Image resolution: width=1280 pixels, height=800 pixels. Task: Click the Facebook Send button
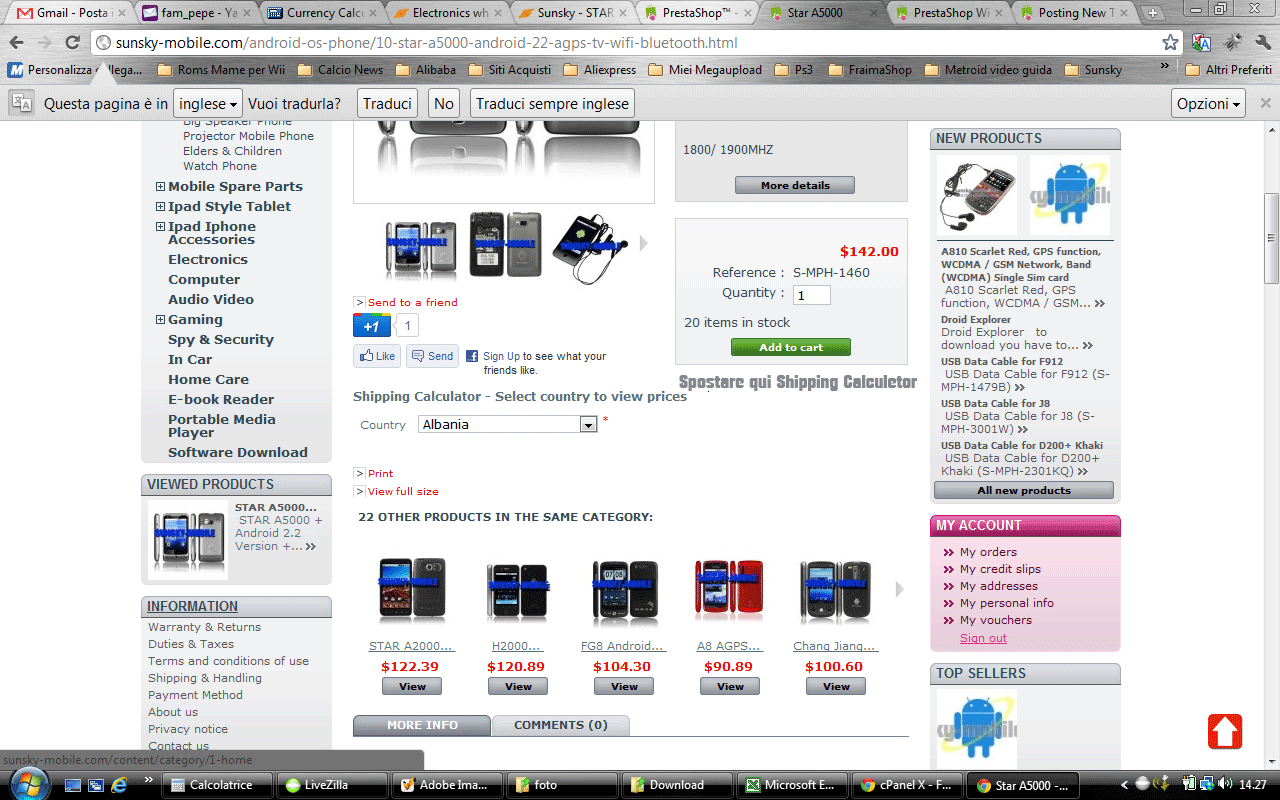pyautogui.click(x=432, y=356)
